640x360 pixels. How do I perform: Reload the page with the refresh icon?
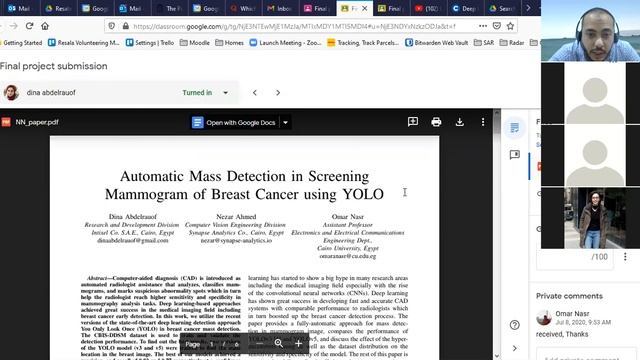29,26
